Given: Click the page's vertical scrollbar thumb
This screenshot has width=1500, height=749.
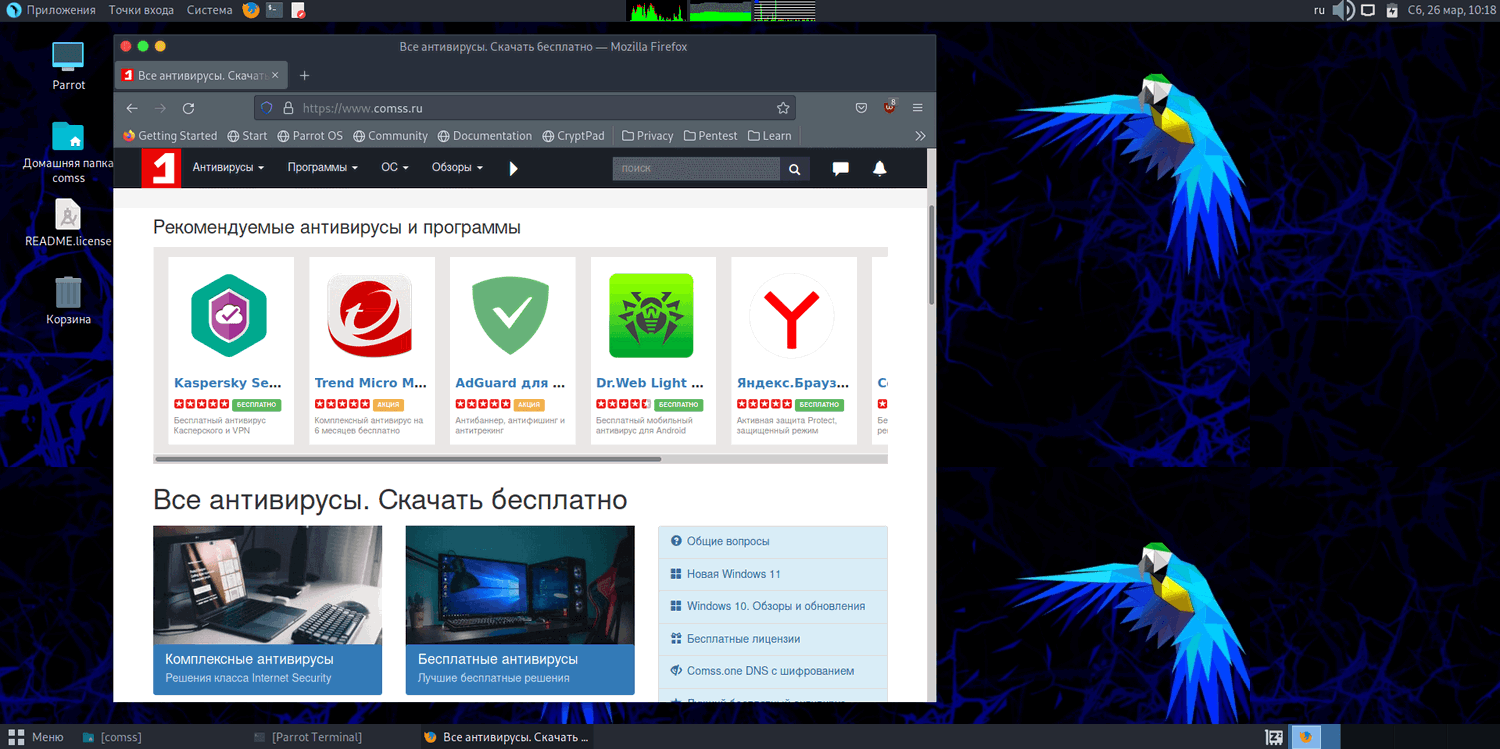Looking at the screenshot, I should [x=932, y=255].
